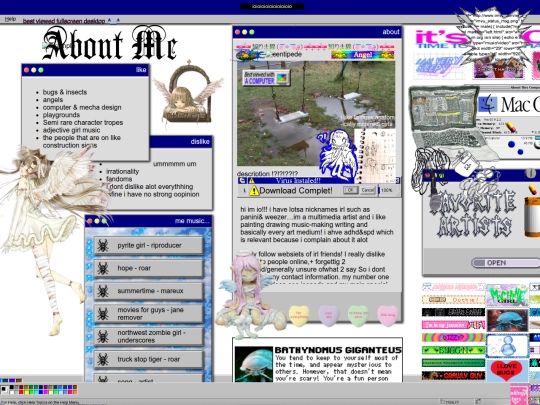This screenshot has width=540, height=405.
Task: Click the purple candy heart
Action: 329,315
